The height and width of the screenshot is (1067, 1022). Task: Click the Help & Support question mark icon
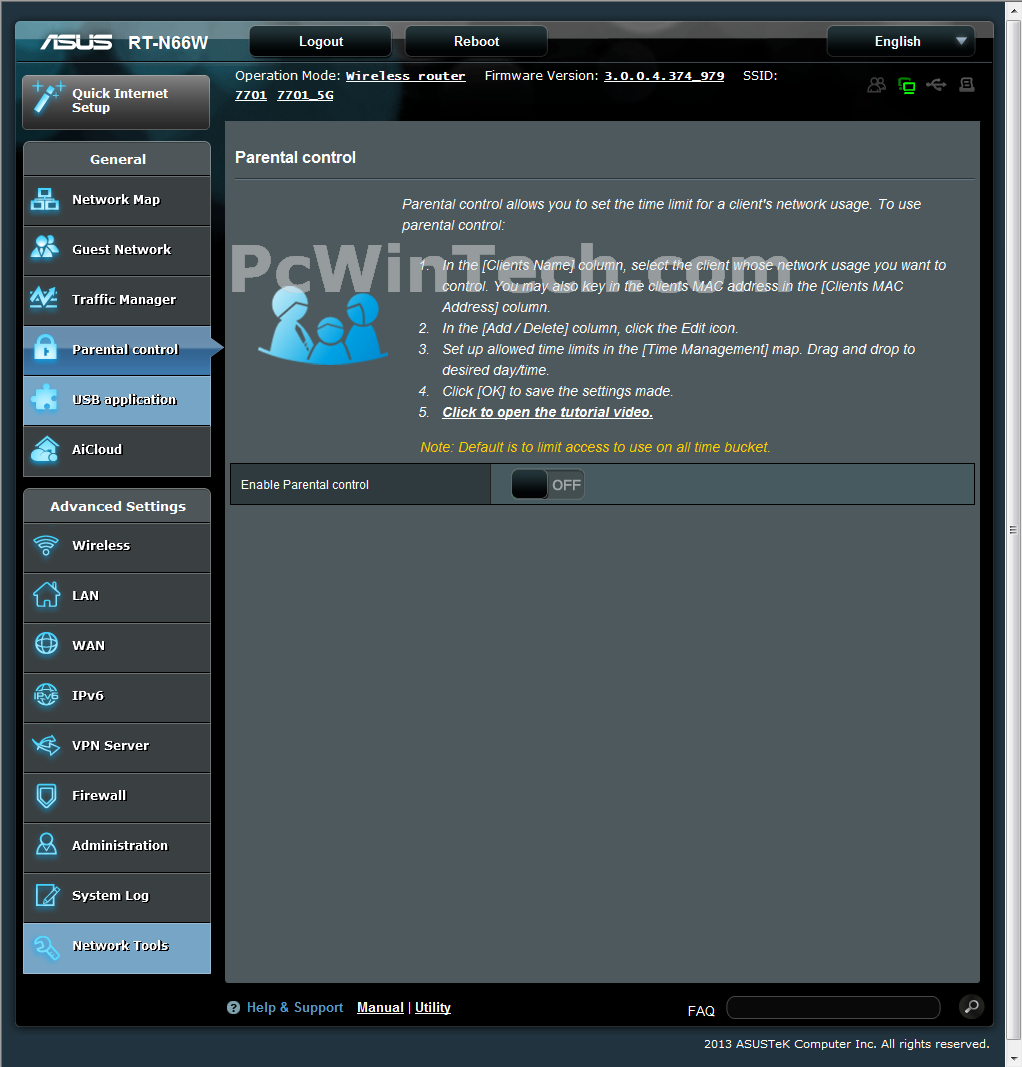click(x=233, y=1007)
